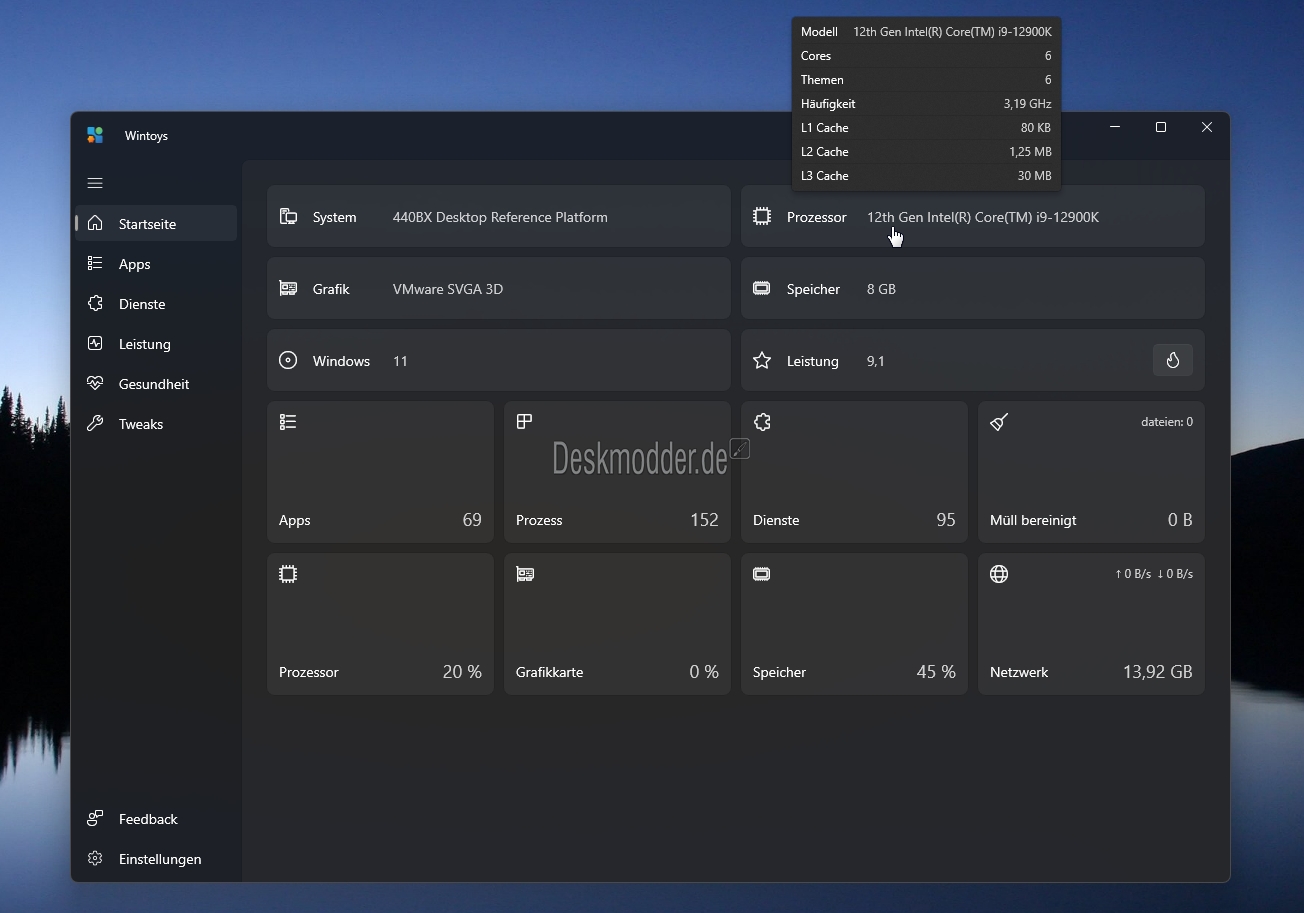Image resolution: width=1304 pixels, height=913 pixels.
Task: Go to the Apps section in sidebar
Action: [156, 264]
